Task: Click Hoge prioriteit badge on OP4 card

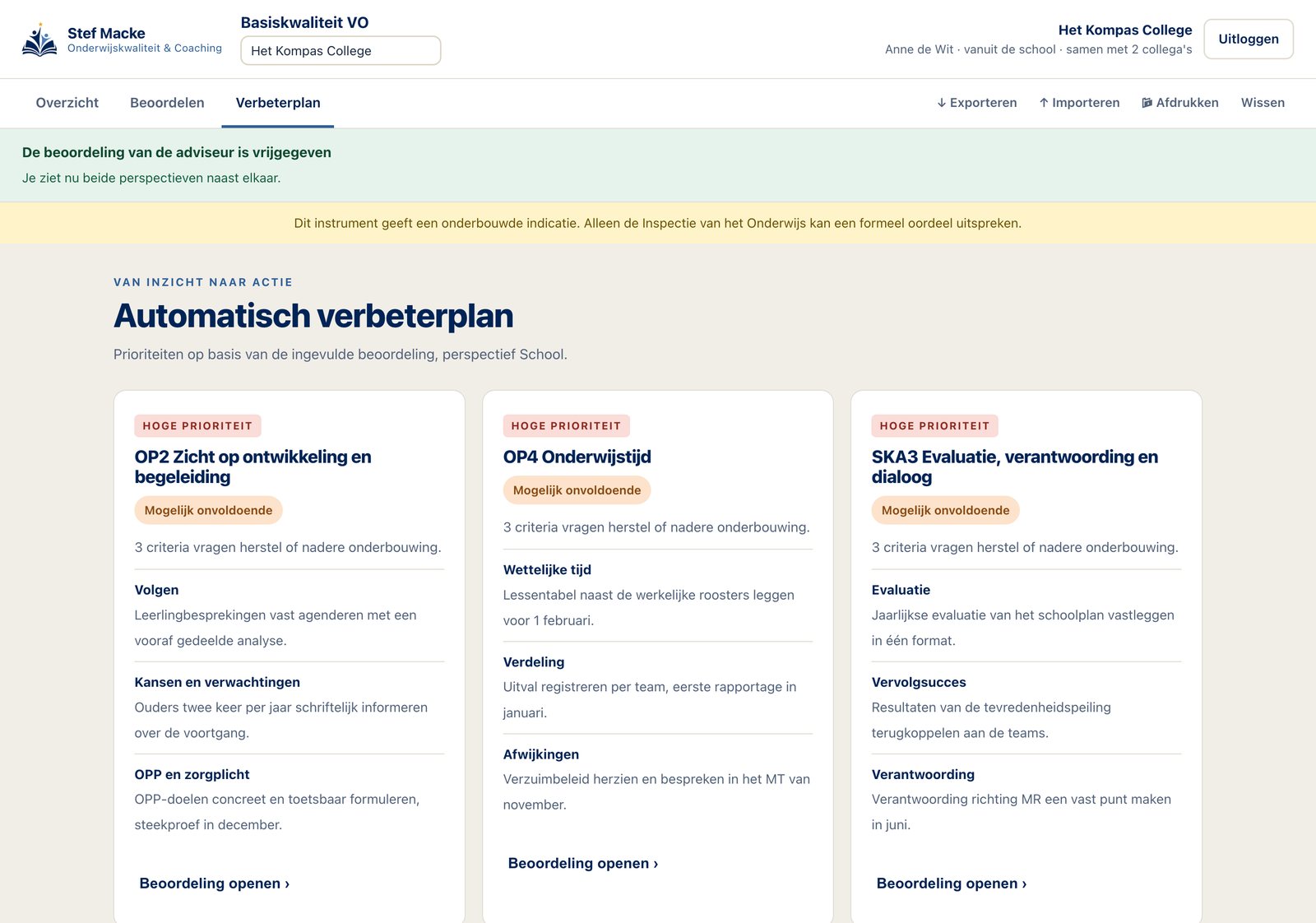Action: point(566,425)
